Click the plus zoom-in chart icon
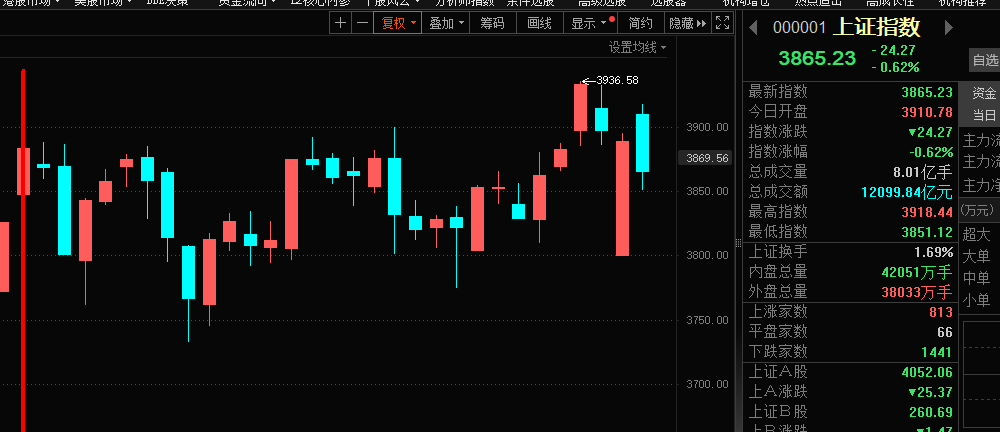This screenshot has width=1000, height=432. point(341,23)
